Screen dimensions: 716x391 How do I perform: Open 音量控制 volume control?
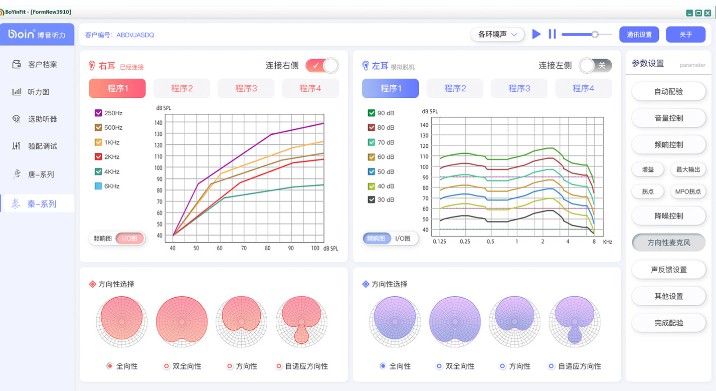click(x=669, y=118)
